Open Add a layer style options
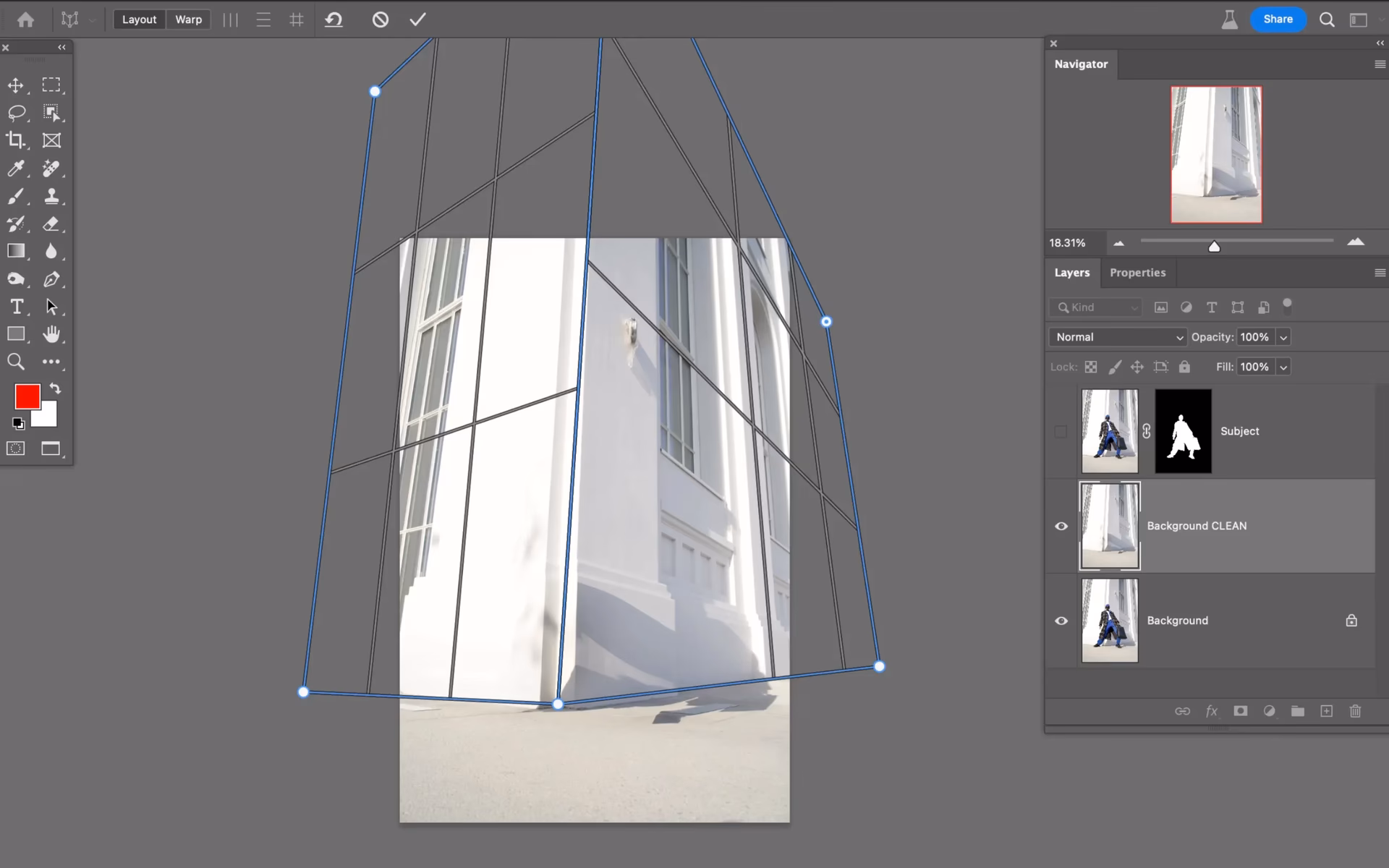1389x868 pixels. (1211, 711)
